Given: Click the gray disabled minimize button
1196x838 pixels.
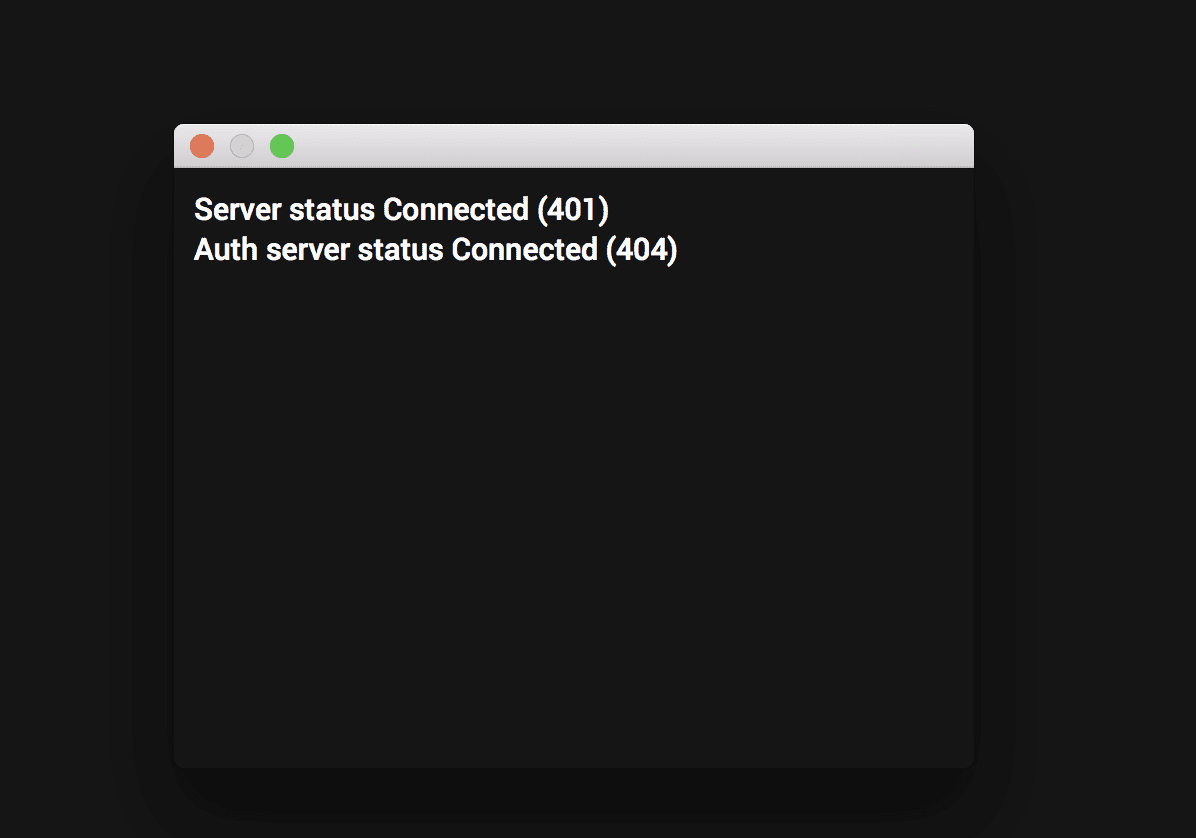Looking at the screenshot, I should (x=242, y=146).
